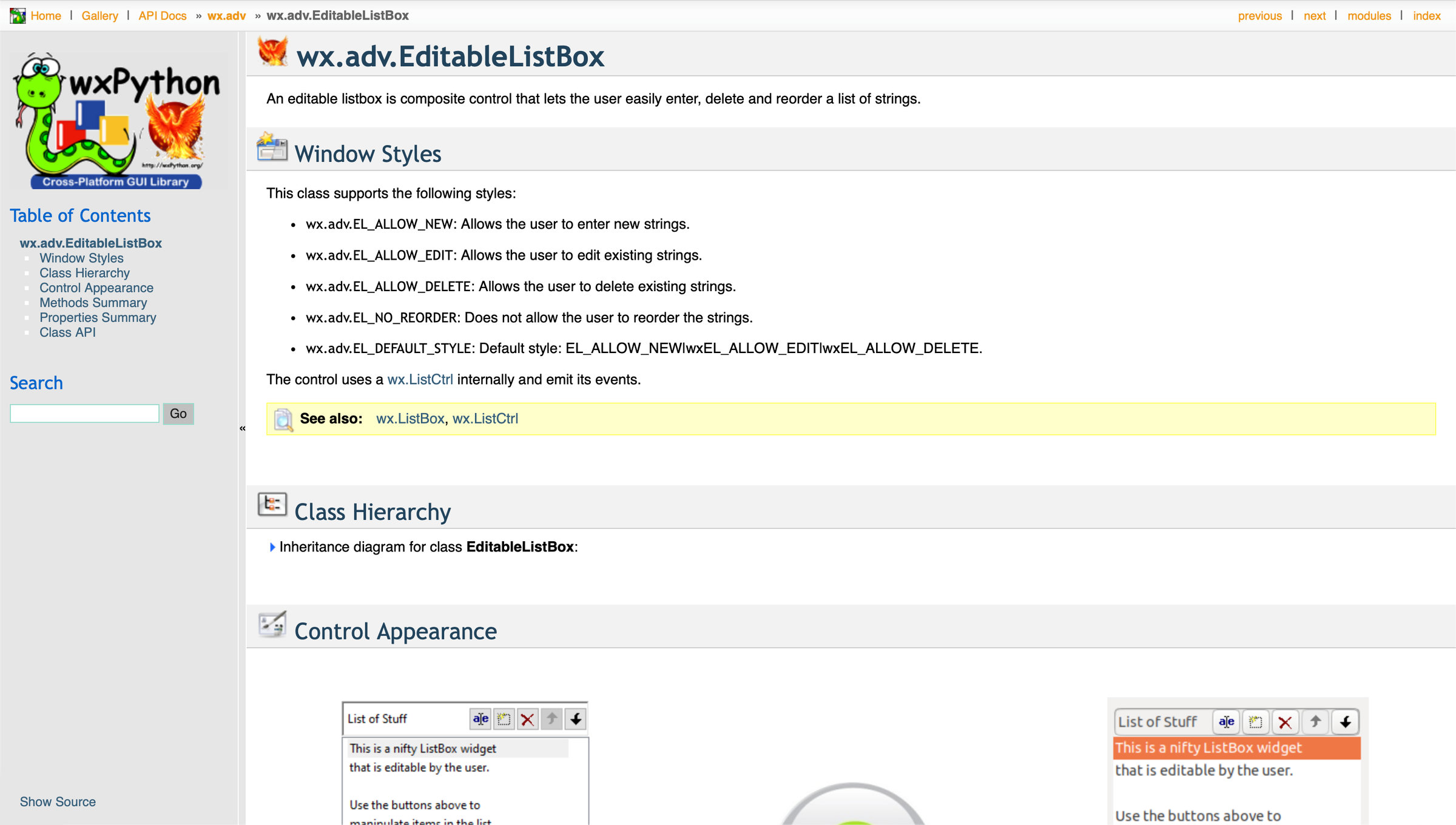Open the Home link in the navigation bar
Image resolution: width=1456 pixels, height=825 pixels.
(x=46, y=16)
